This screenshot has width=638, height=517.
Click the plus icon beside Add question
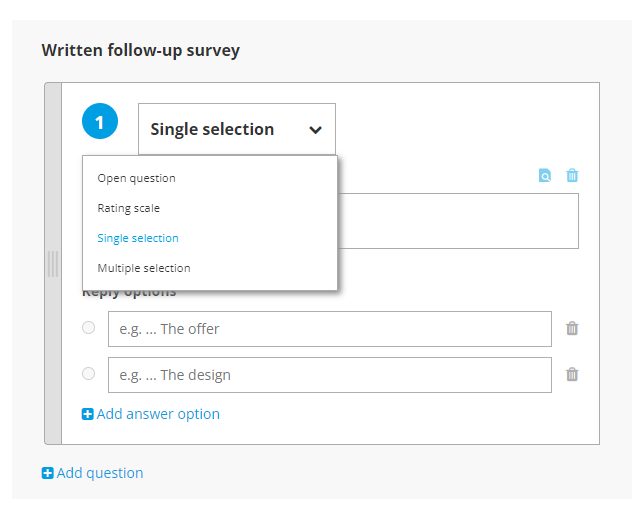click(48, 473)
